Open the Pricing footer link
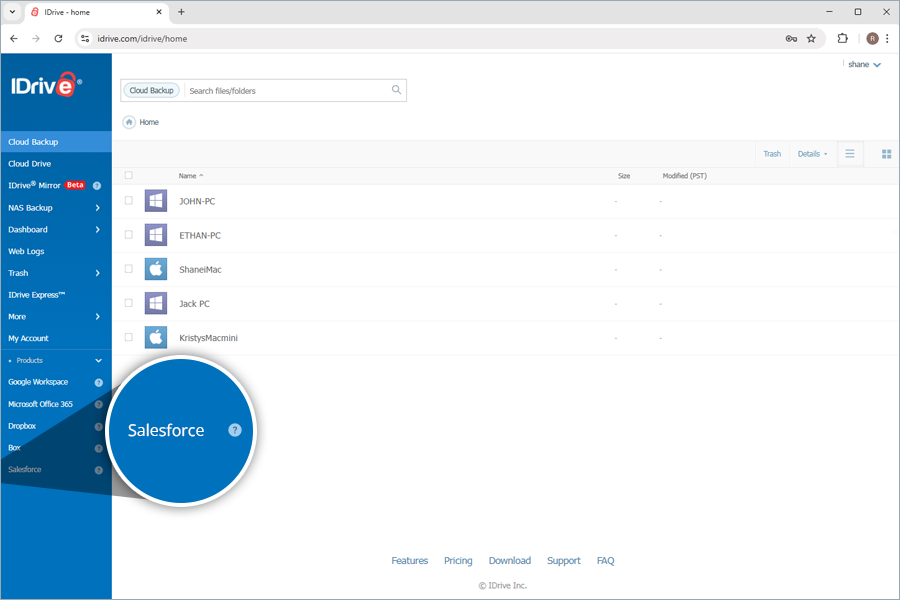Screen dimensions: 900x600 pyautogui.click(x=458, y=561)
